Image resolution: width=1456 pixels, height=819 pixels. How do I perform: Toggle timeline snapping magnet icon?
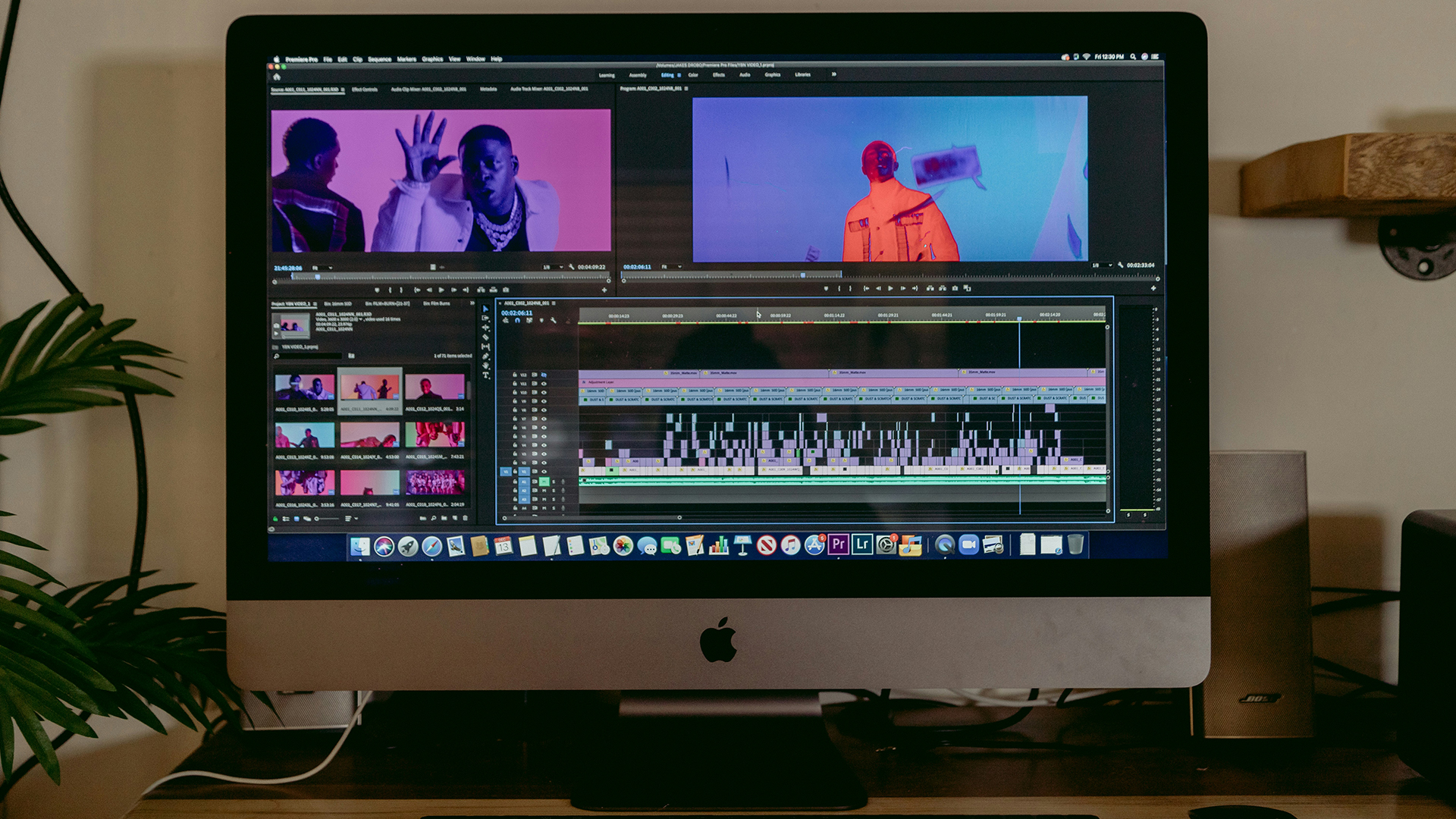[x=517, y=321]
